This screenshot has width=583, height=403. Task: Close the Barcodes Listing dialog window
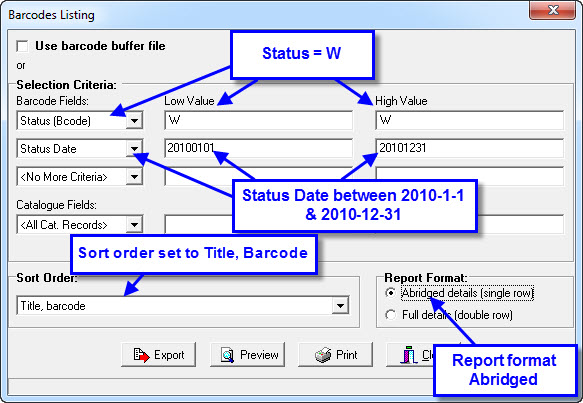click(552, 10)
